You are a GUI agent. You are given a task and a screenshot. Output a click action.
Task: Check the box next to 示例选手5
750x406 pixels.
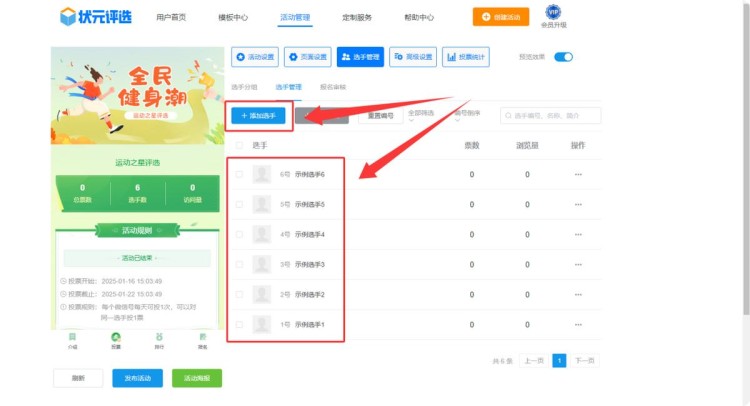[x=238, y=205]
